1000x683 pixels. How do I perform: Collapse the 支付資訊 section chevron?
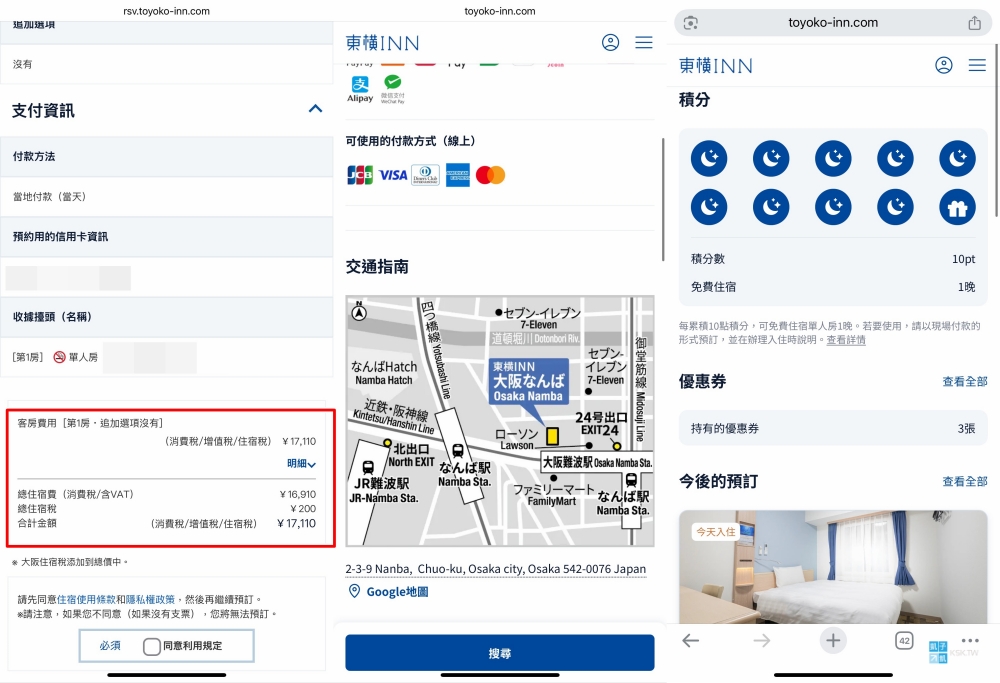point(315,108)
